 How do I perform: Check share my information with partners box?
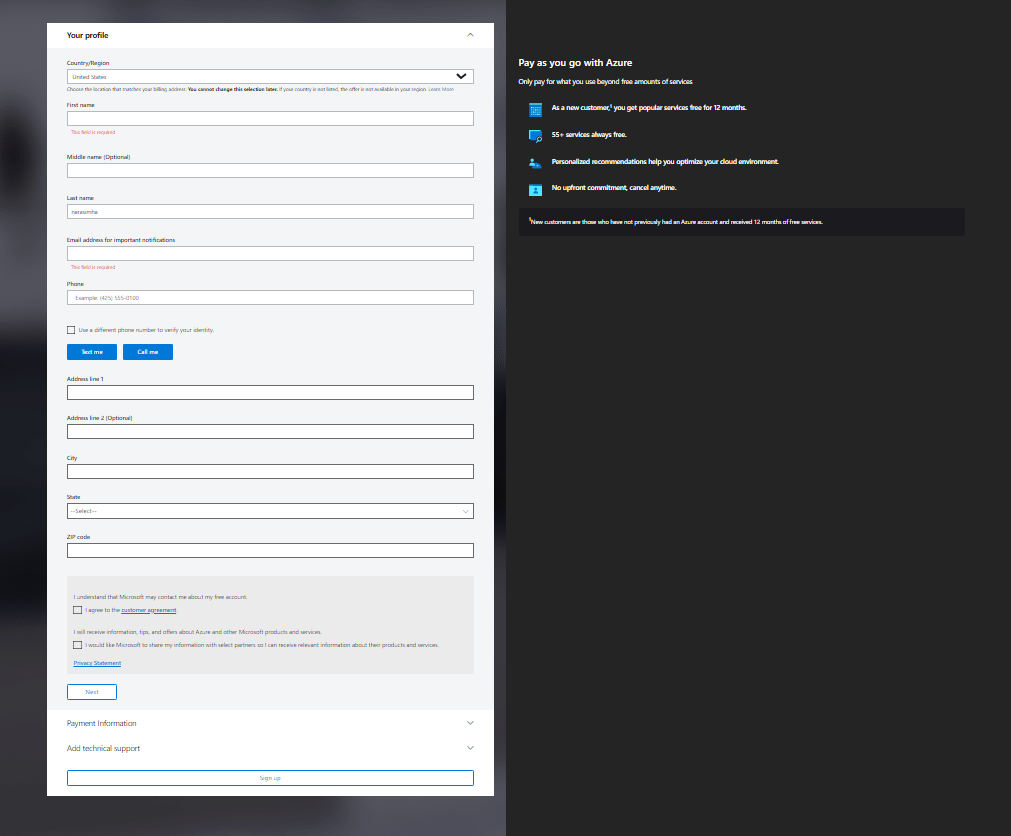77,645
